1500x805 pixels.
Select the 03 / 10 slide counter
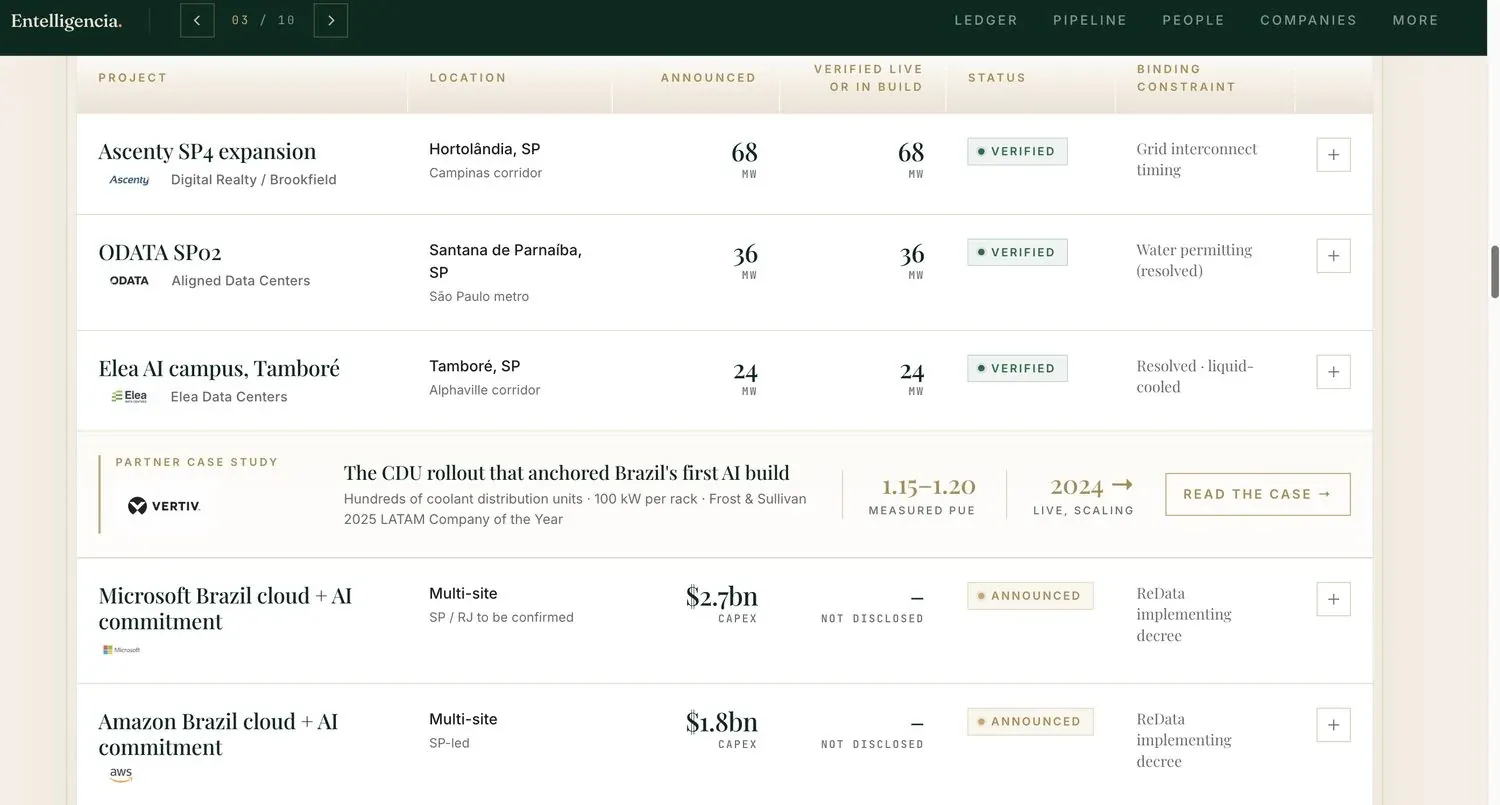point(264,20)
